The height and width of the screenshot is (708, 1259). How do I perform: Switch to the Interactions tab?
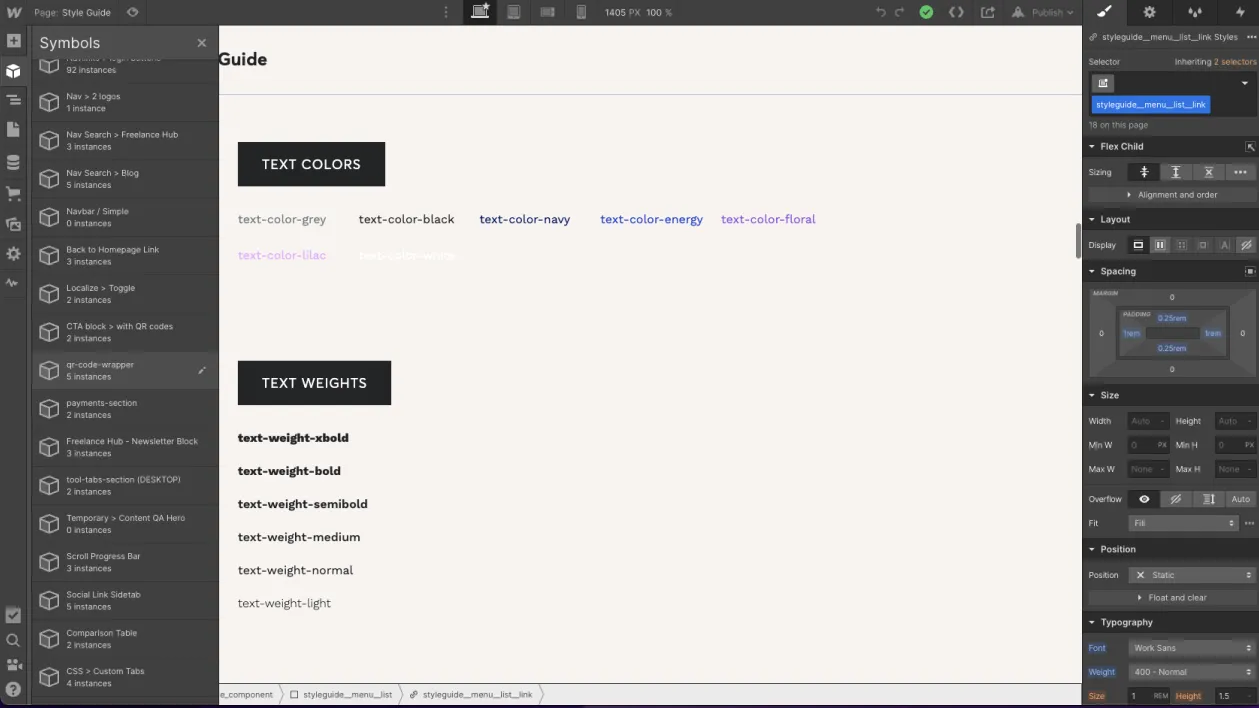tap(1194, 12)
